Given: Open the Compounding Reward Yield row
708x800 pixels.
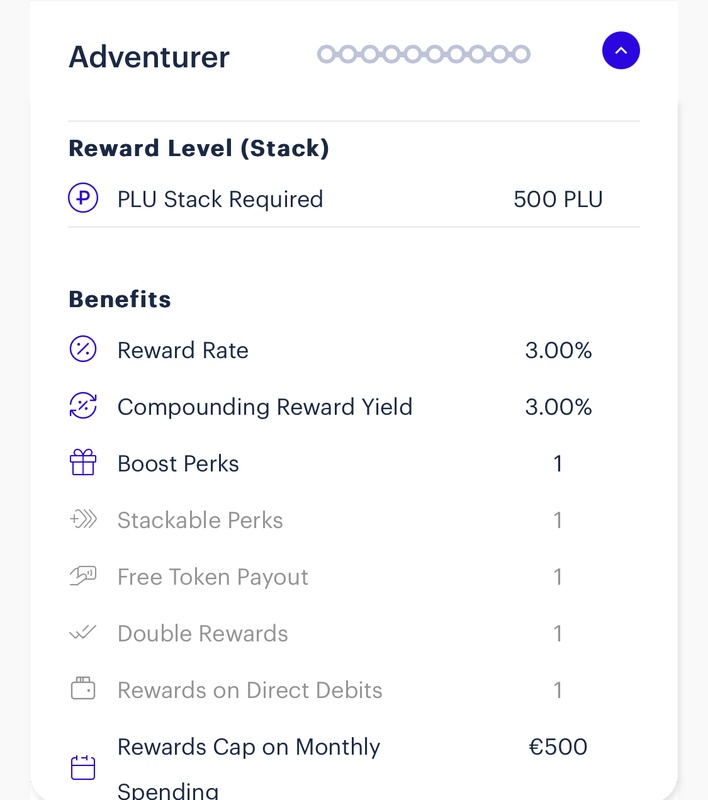Looking at the screenshot, I should (265, 407).
